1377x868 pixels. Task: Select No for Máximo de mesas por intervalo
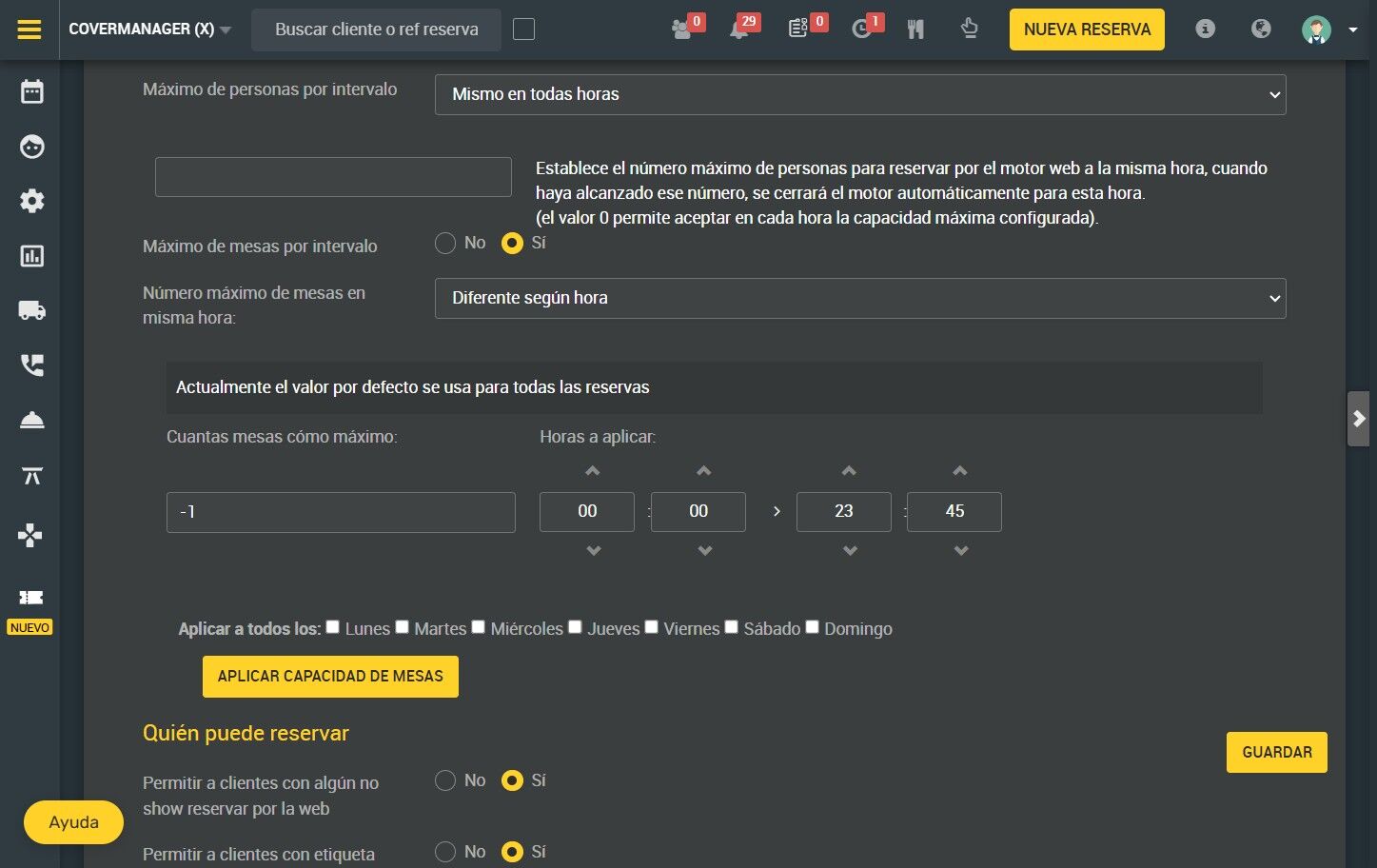(445, 244)
